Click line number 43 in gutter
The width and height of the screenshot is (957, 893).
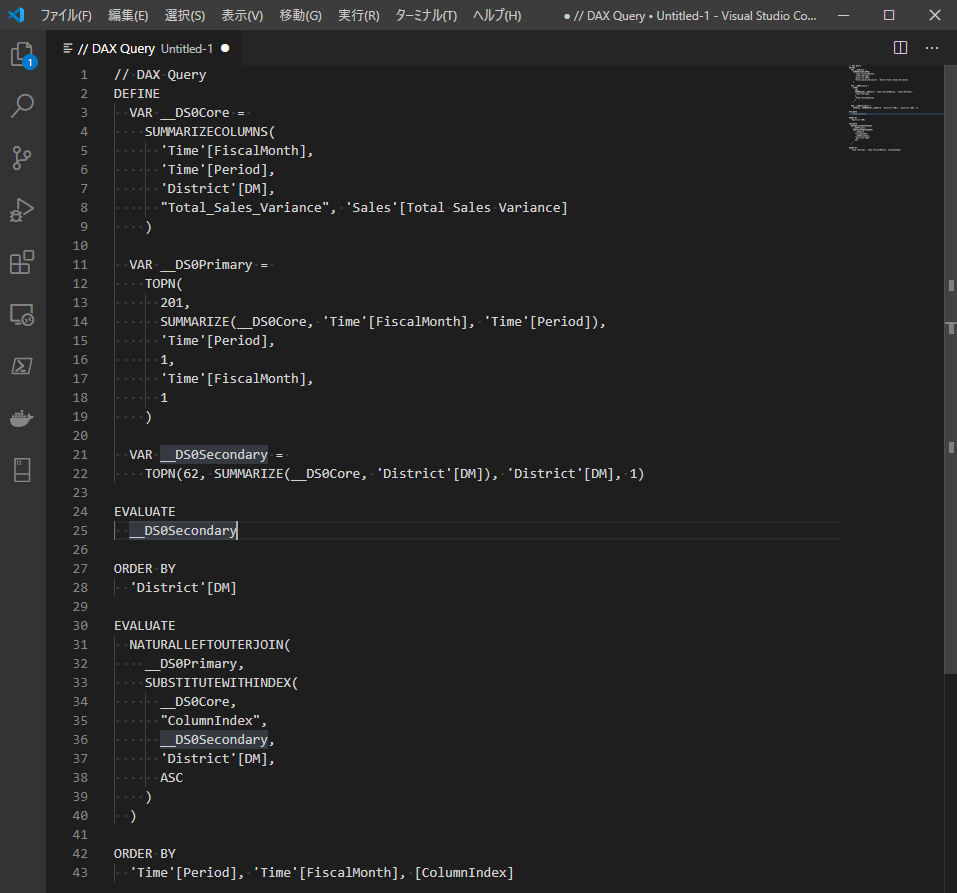coord(81,872)
